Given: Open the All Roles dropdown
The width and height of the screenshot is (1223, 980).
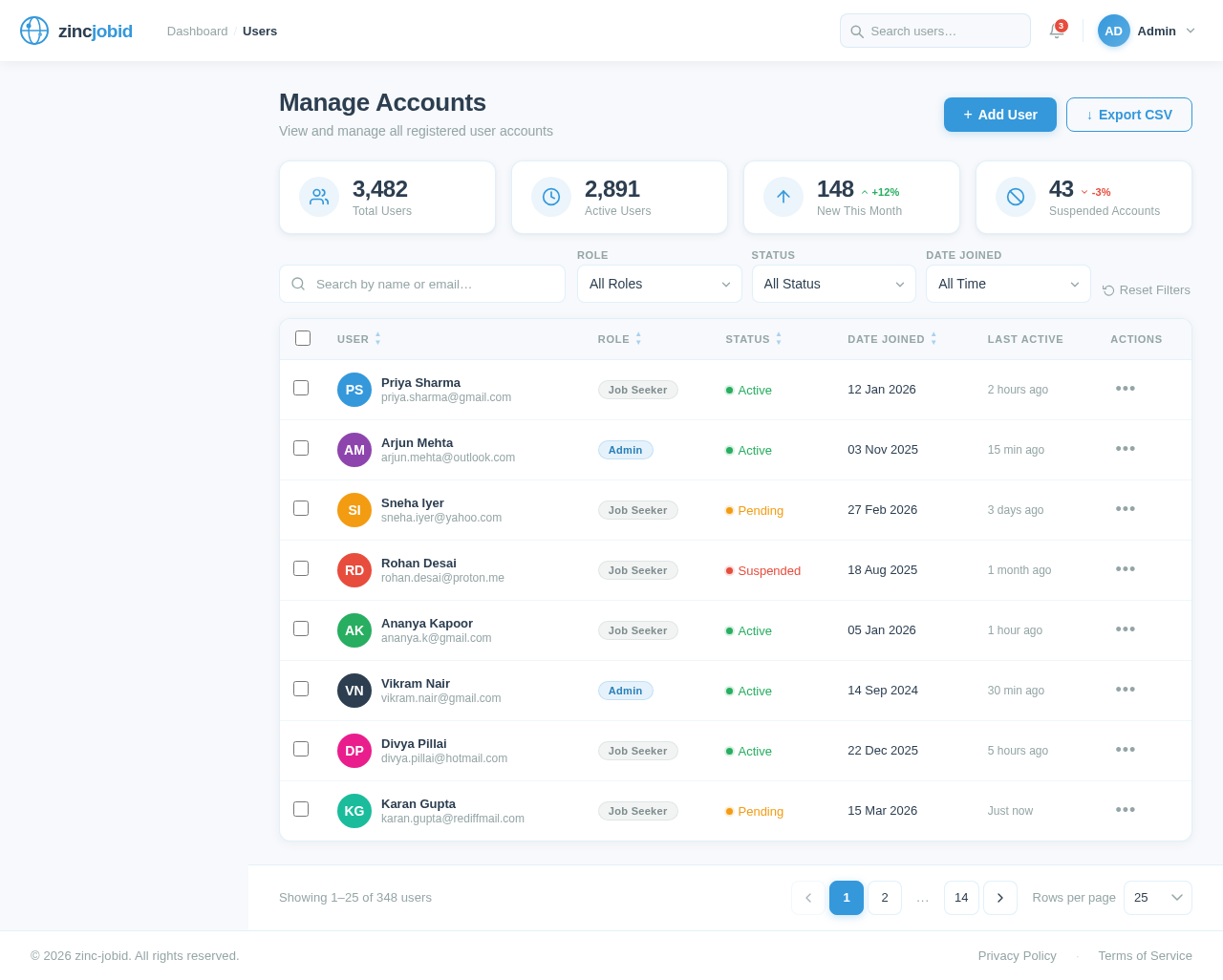Looking at the screenshot, I should (x=659, y=284).
